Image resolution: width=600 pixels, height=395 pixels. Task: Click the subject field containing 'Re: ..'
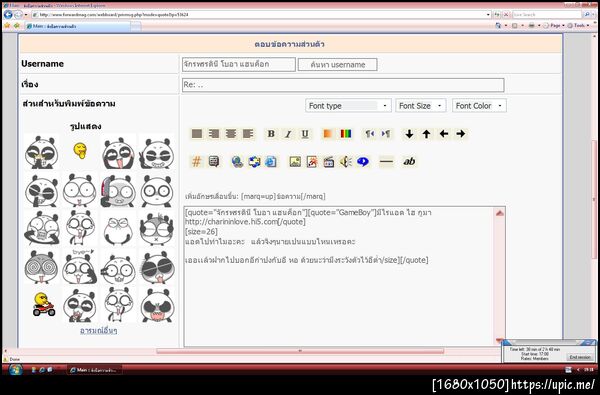tap(343, 85)
